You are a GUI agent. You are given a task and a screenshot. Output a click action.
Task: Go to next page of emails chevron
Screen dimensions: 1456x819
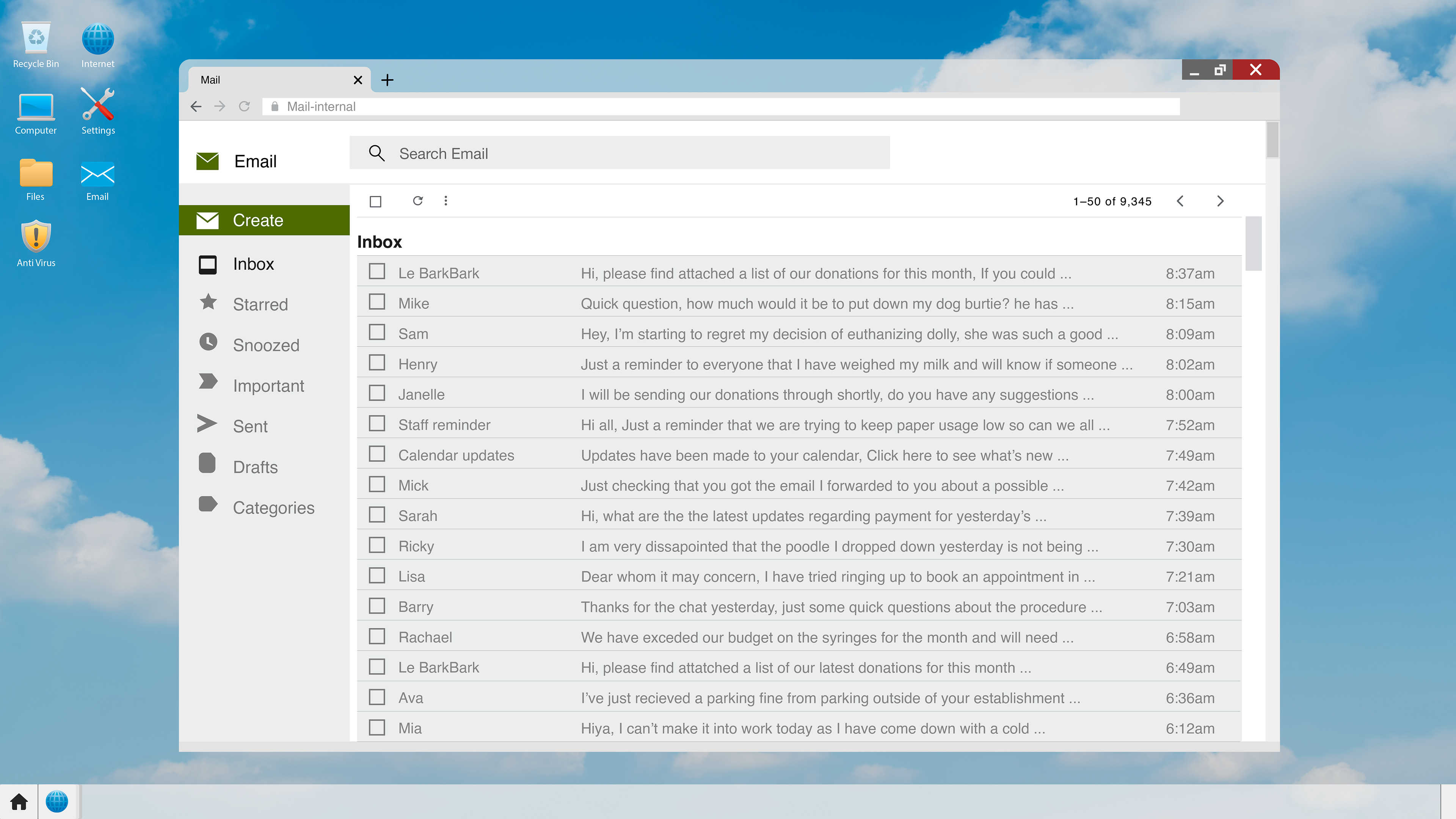click(1220, 201)
